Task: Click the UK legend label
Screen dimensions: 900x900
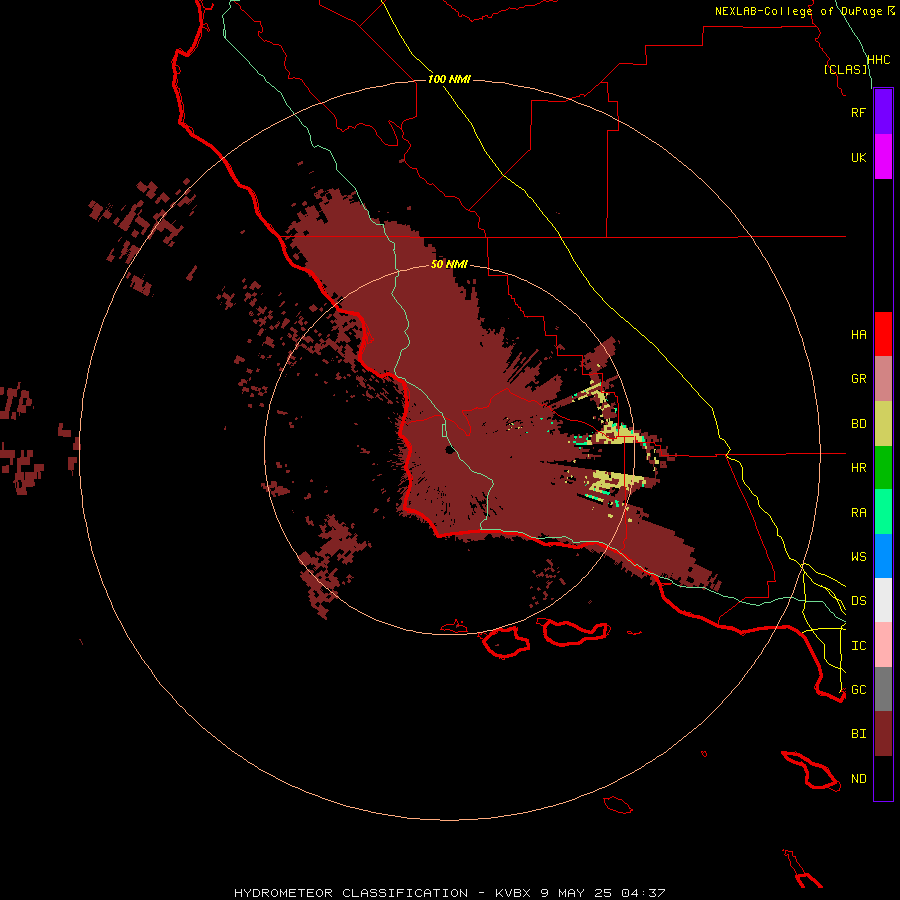Action: (x=858, y=157)
